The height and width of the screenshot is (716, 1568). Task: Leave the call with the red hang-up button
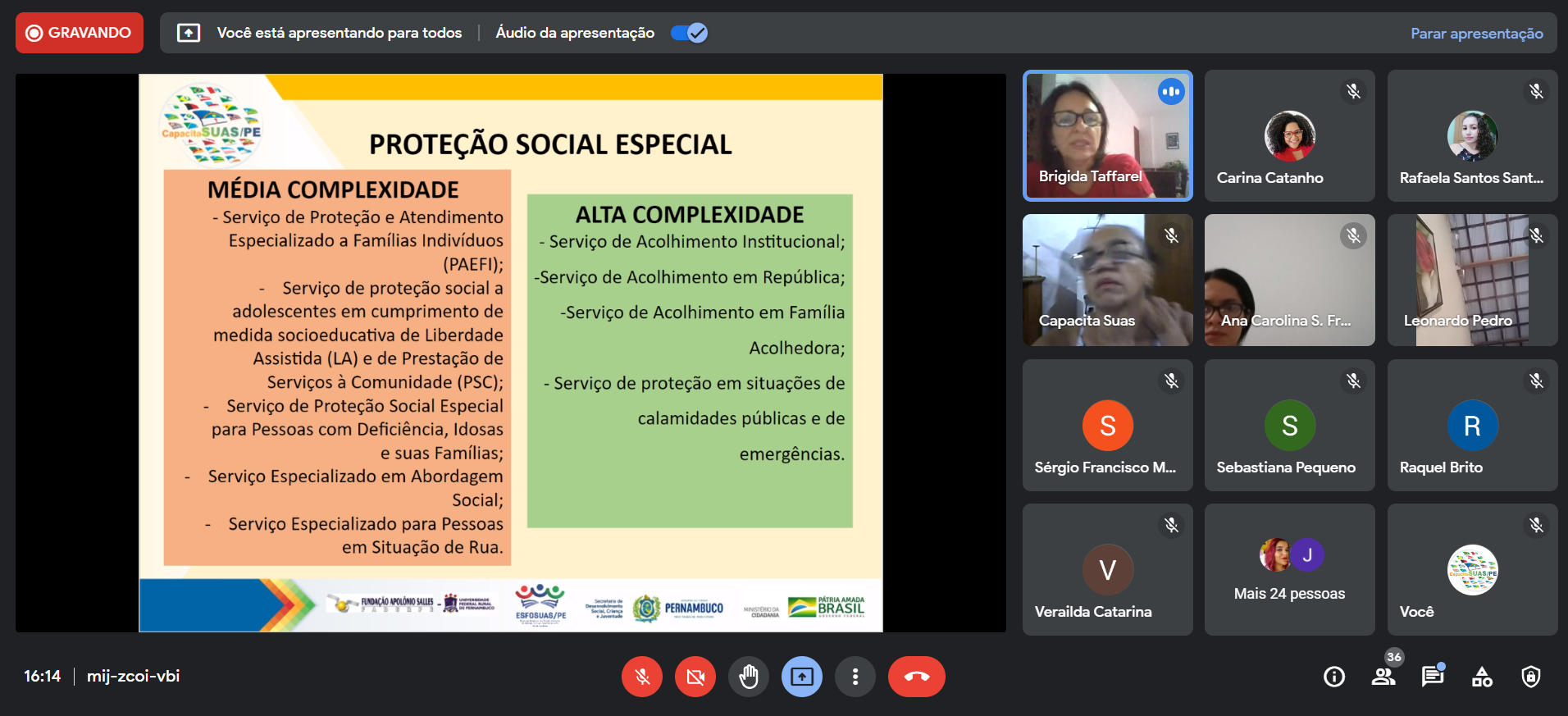pyautogui.click(x=916, y=677)
